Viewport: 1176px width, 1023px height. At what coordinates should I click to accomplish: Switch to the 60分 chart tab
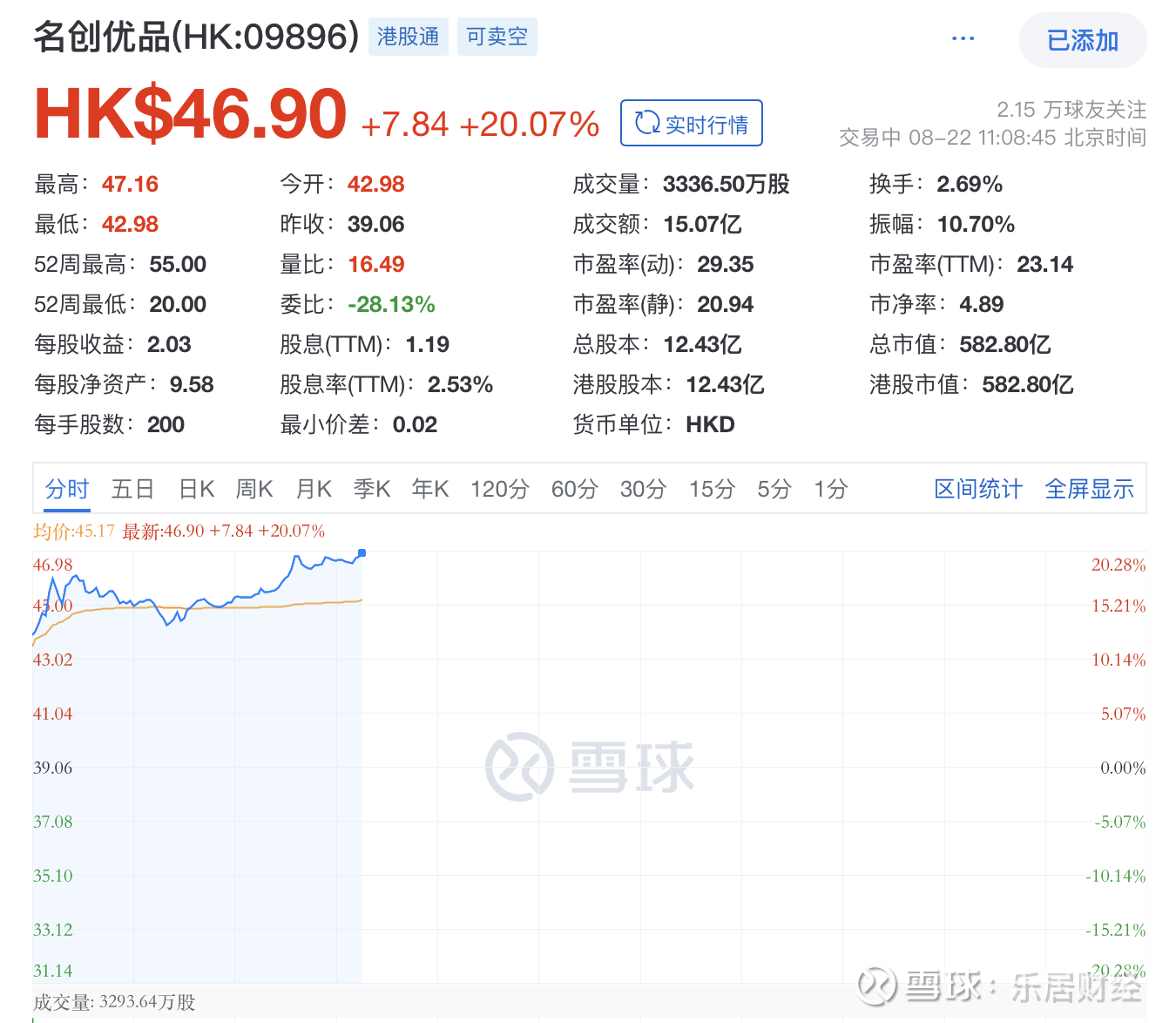coord(574,489)
